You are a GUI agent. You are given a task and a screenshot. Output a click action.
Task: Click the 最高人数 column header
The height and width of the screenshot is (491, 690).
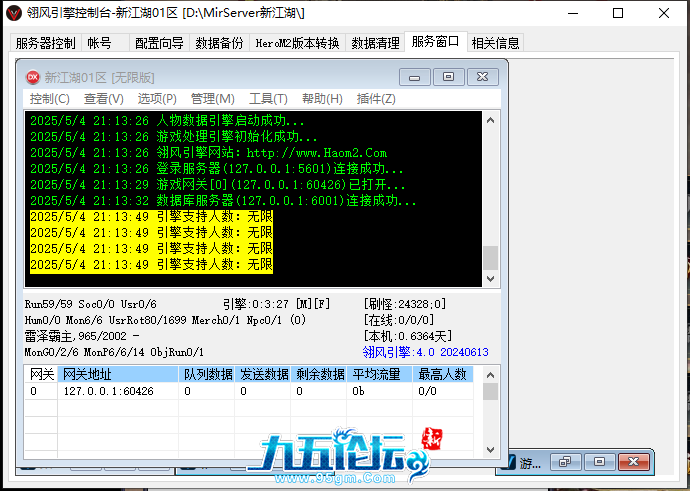[x=443, y=374]
